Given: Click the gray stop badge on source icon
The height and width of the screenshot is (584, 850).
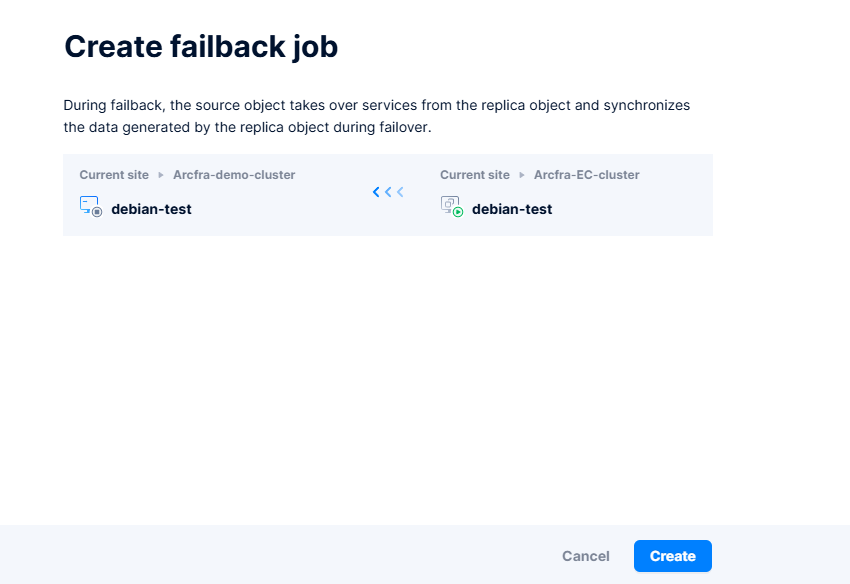Looking at the screenshot, I should [x=97, y=212].
